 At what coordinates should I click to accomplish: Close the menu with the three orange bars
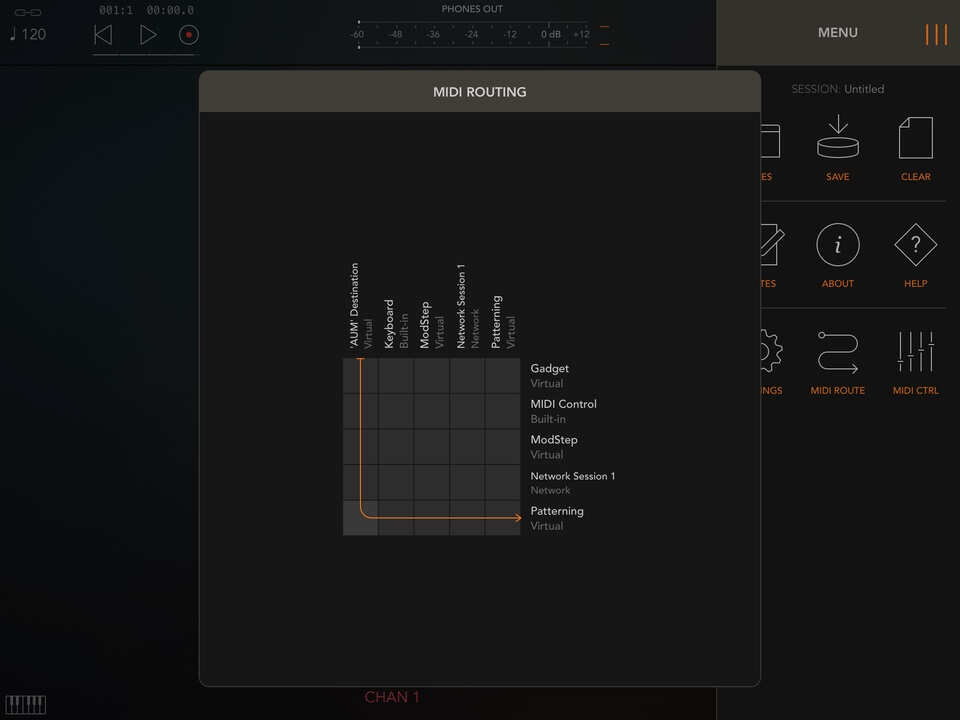[x=936, y=34]
